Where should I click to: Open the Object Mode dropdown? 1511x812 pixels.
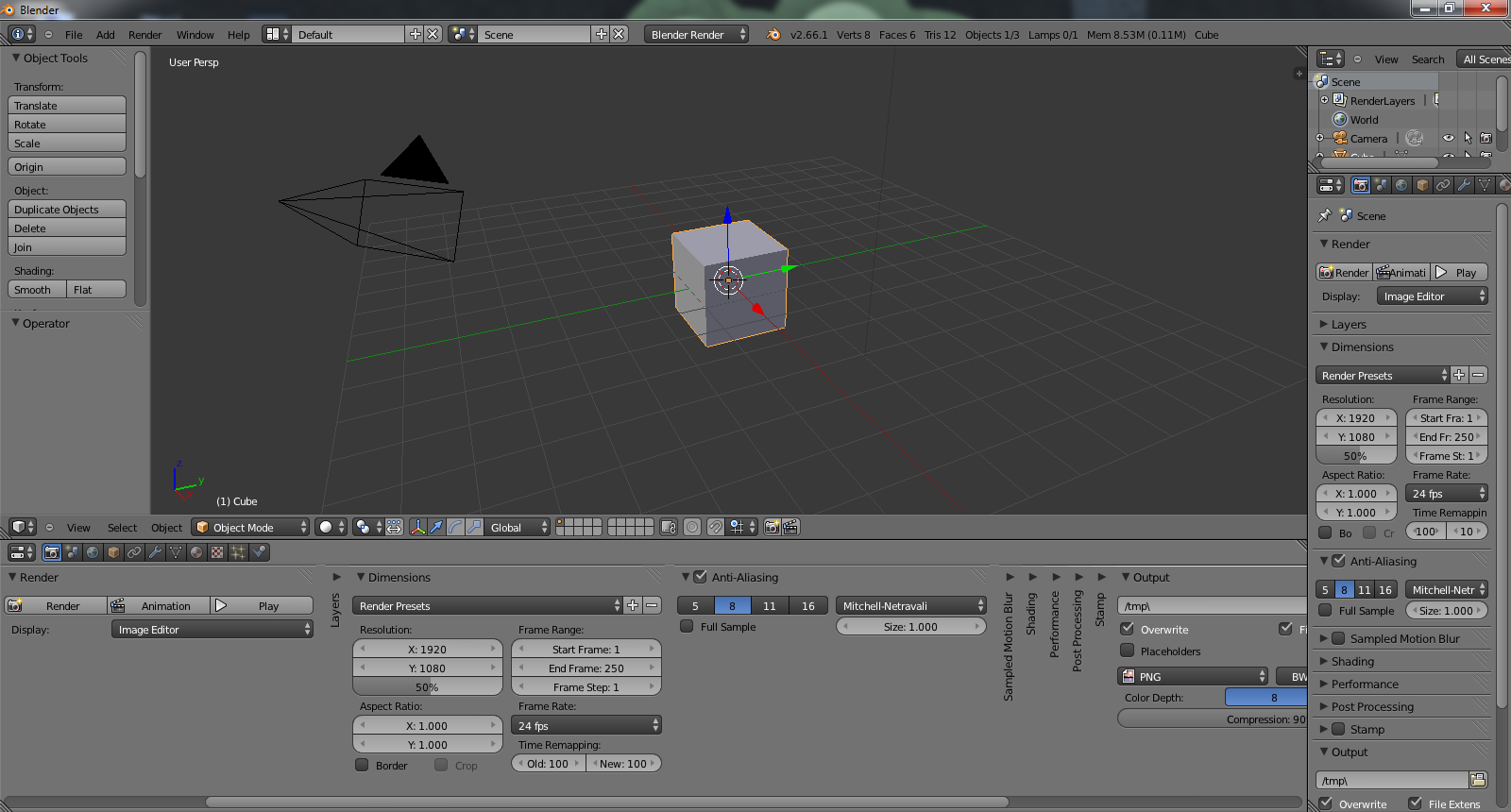point(250,527)
